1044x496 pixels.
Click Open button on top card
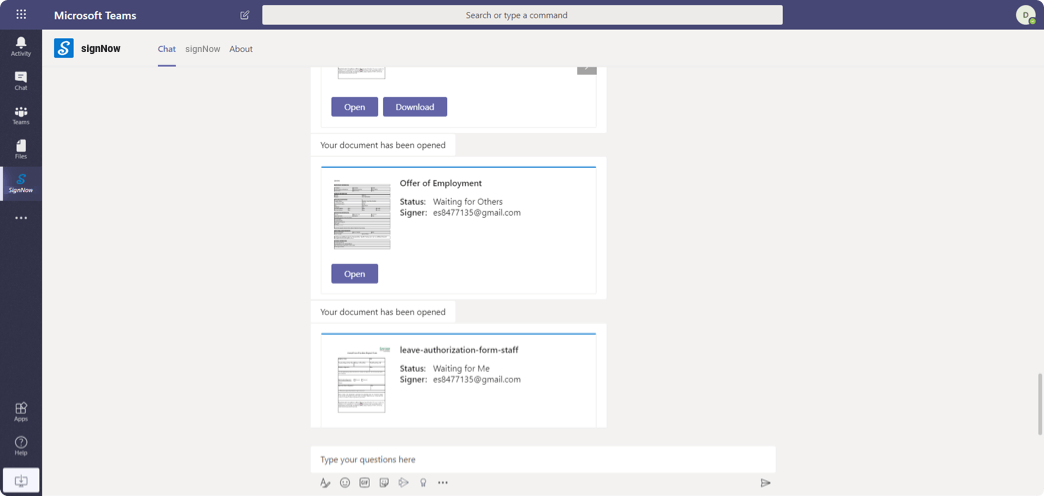click(354, 107)
